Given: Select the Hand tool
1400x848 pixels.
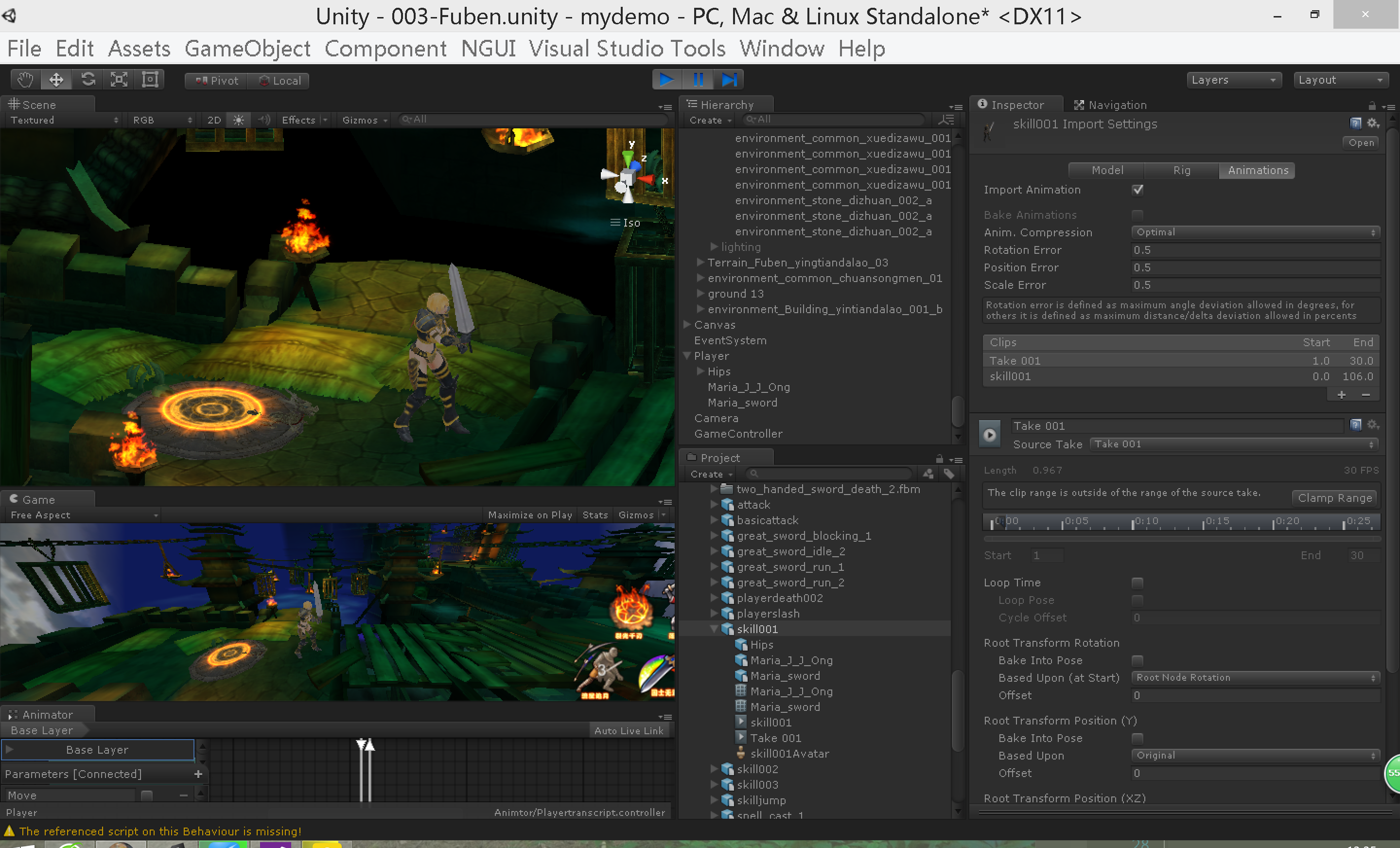Looking at the screenshot, I should [x=25, y=80].
